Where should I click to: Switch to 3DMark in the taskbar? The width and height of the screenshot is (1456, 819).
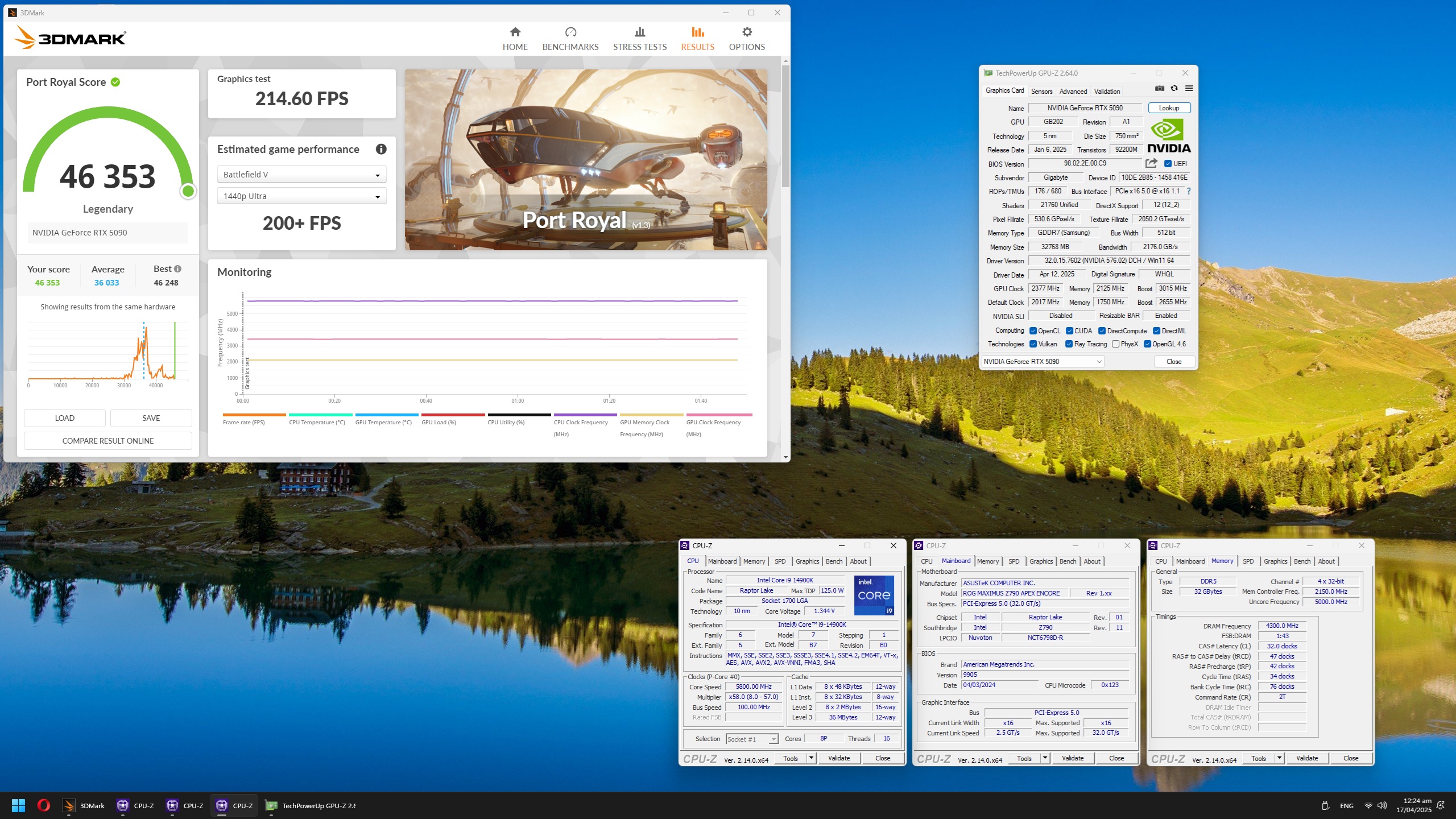pyautogui.click(x=84, y=805)
